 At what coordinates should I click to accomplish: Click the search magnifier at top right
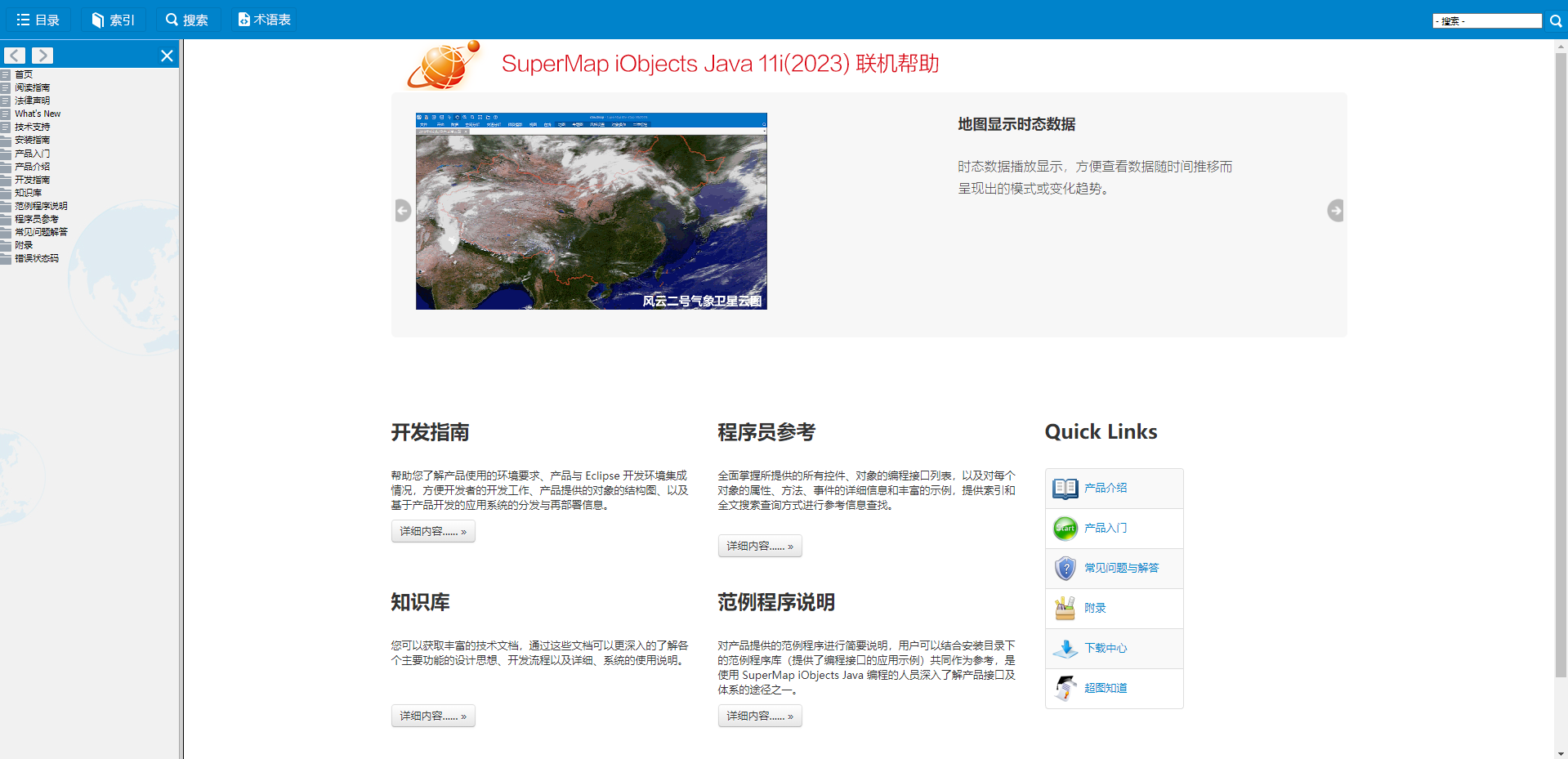(1555, 20)
